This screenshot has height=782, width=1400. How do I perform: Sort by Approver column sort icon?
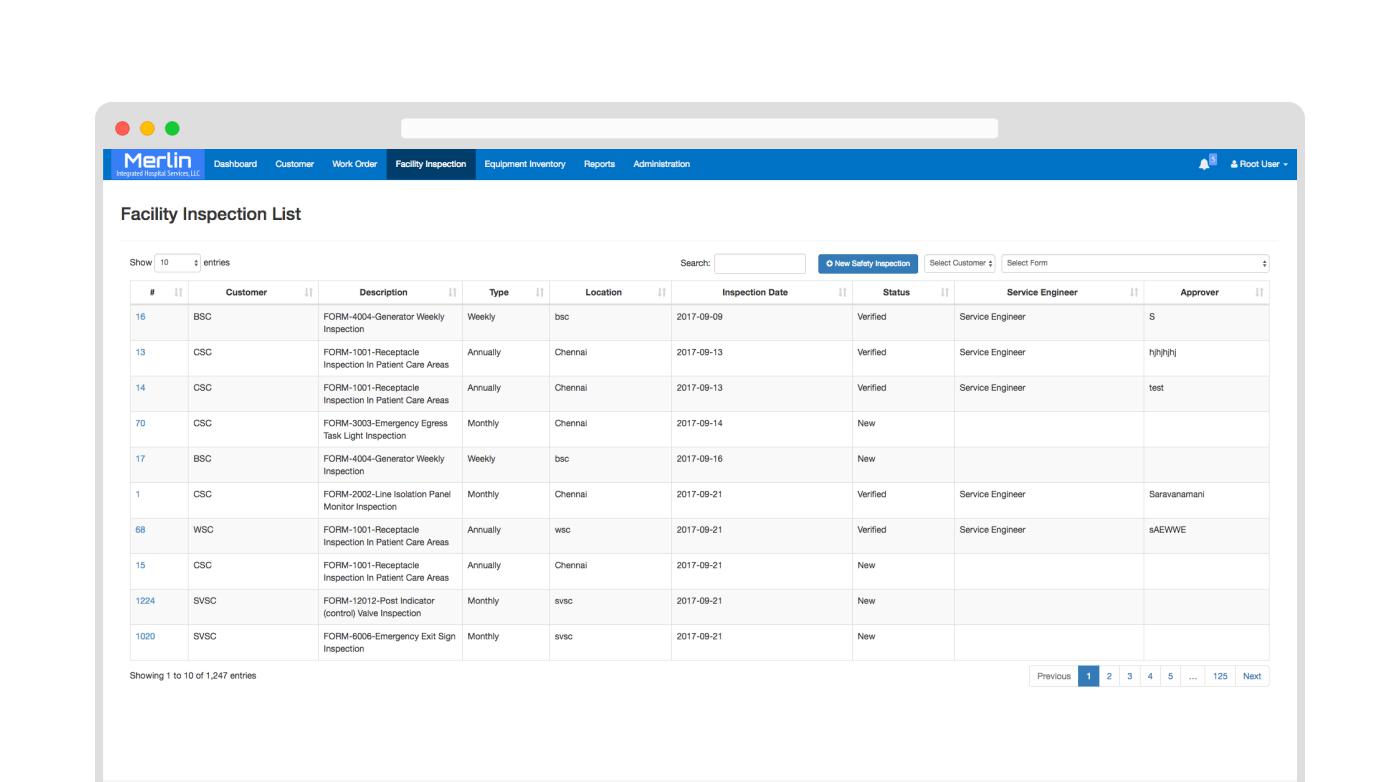(1259, 293)
